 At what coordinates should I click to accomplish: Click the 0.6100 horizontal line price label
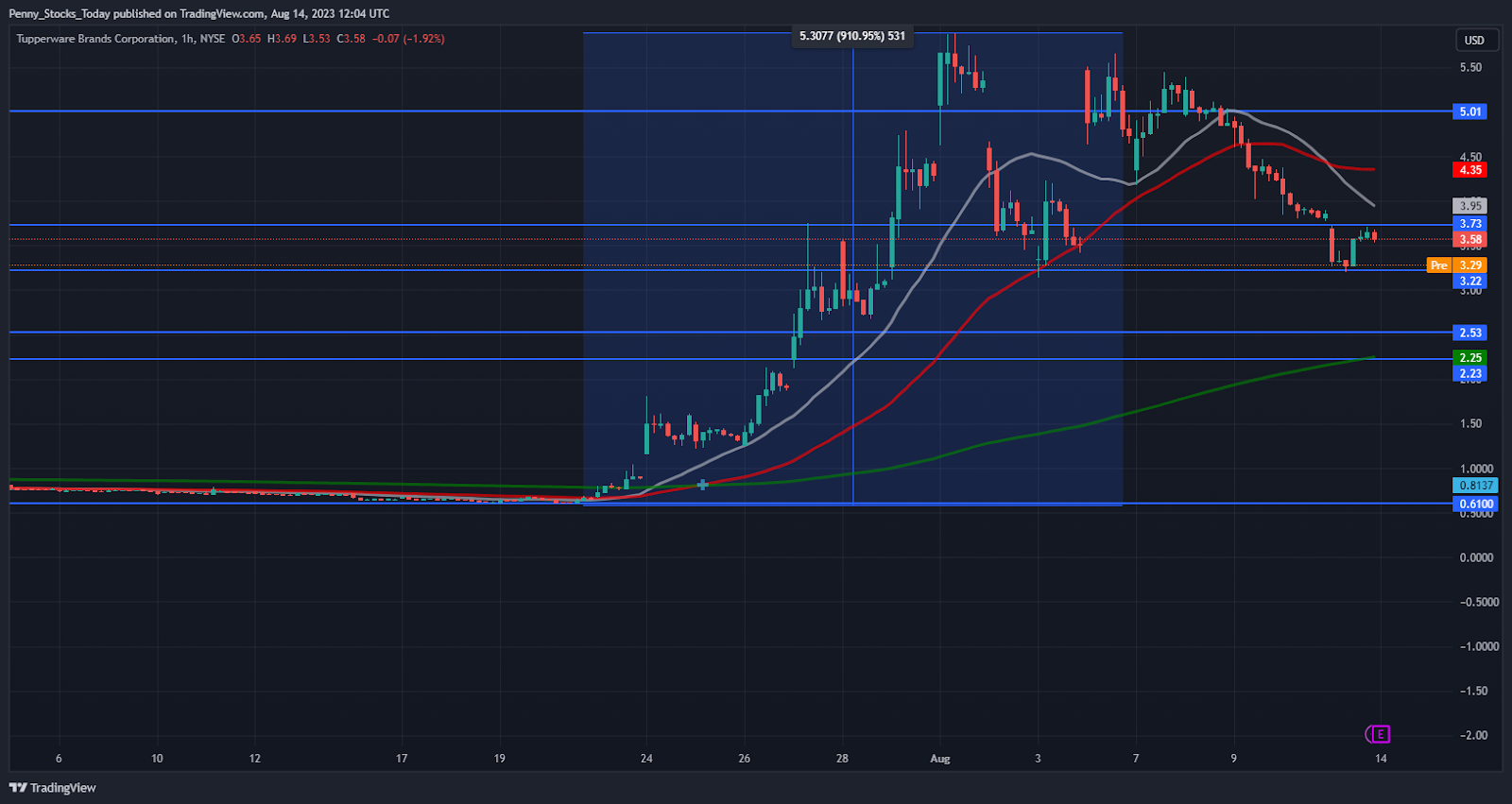[x=1474, y=504]
